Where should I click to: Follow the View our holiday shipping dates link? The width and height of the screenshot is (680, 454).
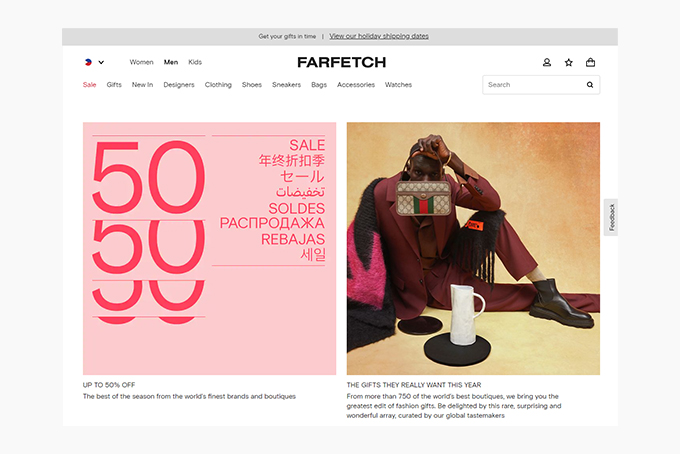tap(379, 36)
